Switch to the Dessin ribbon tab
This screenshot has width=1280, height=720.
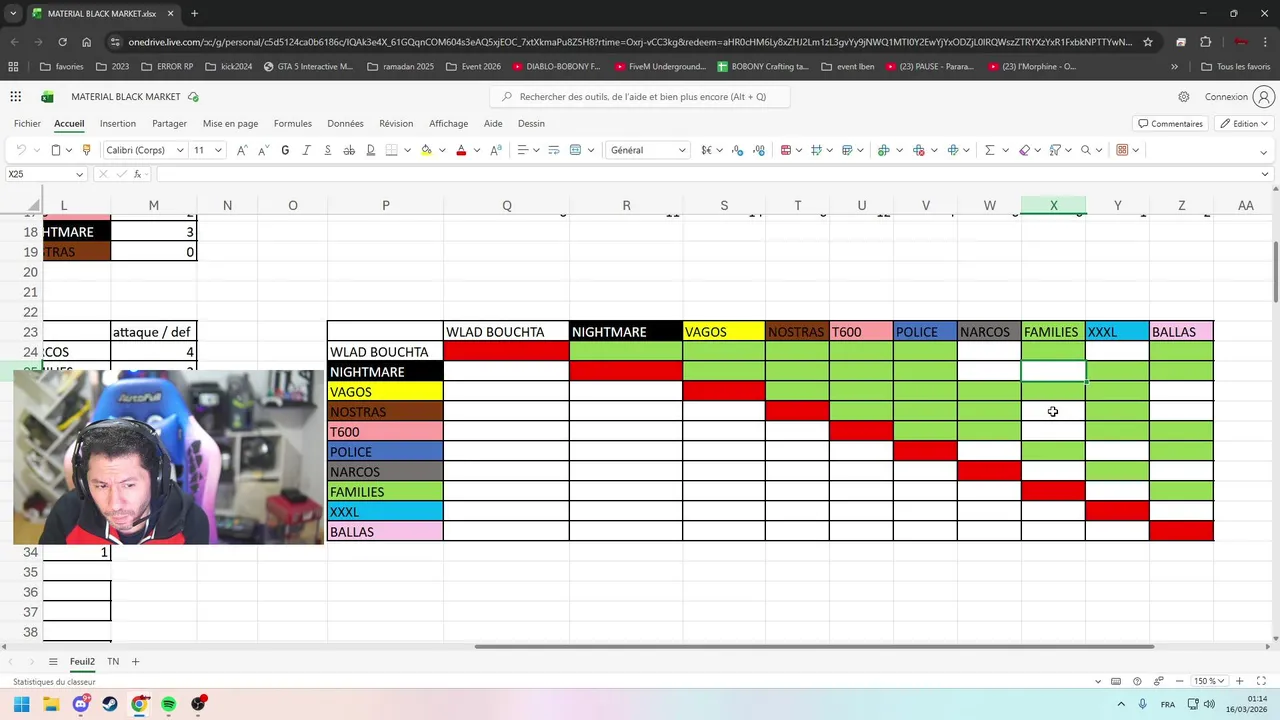point(531,124)
